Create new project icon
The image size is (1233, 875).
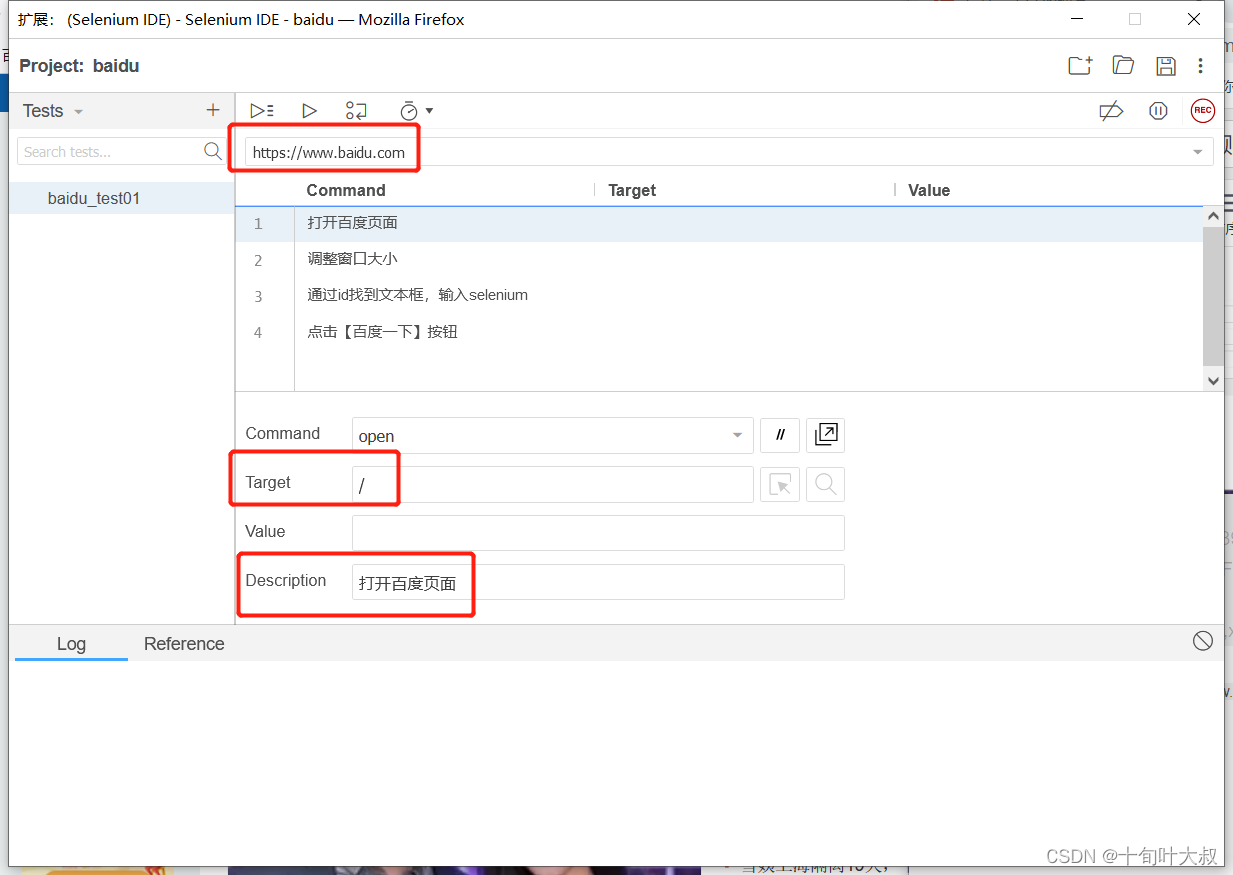tap(1080, 66)
